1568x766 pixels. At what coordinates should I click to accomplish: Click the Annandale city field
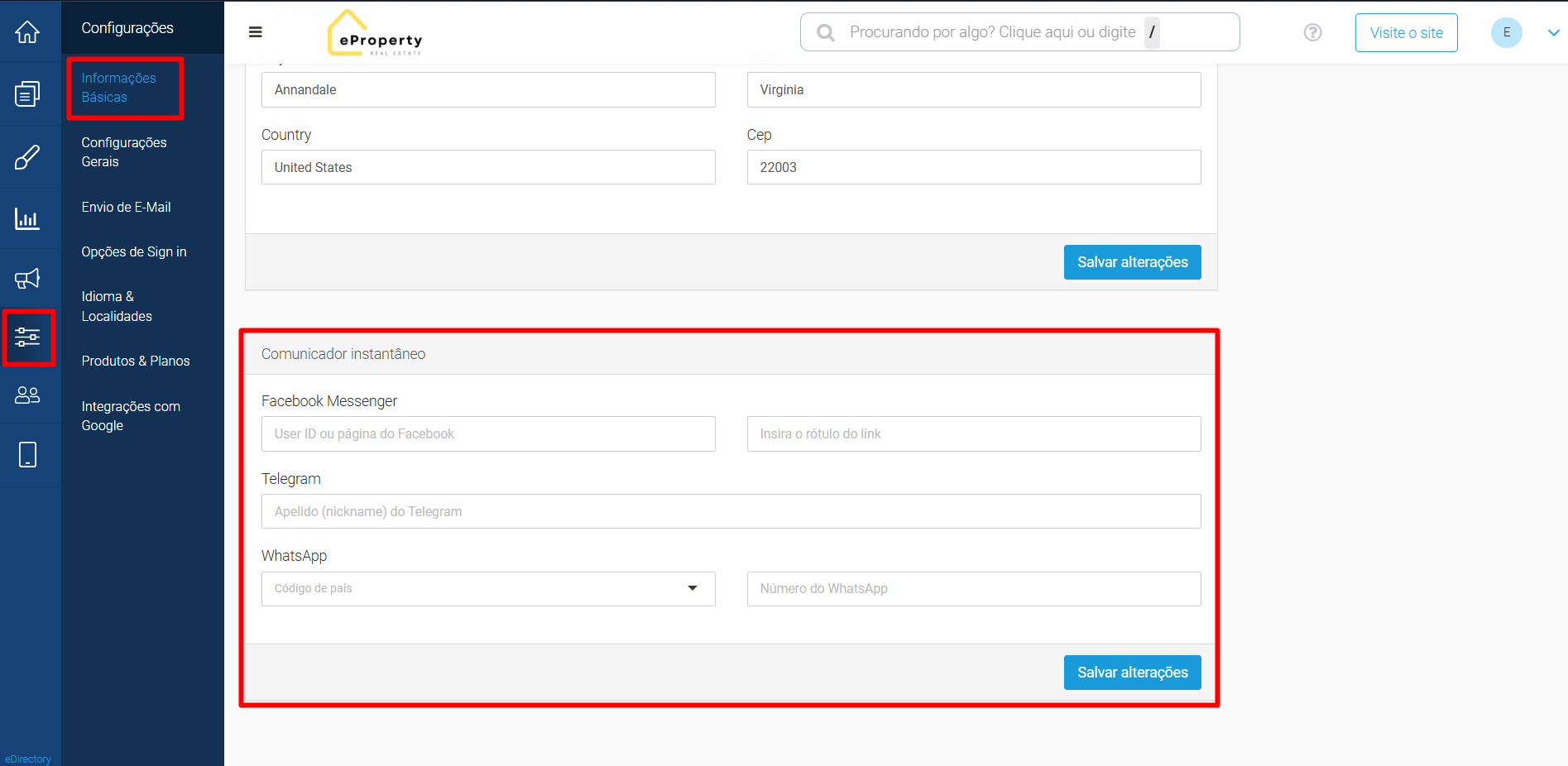tap(488, 89)
